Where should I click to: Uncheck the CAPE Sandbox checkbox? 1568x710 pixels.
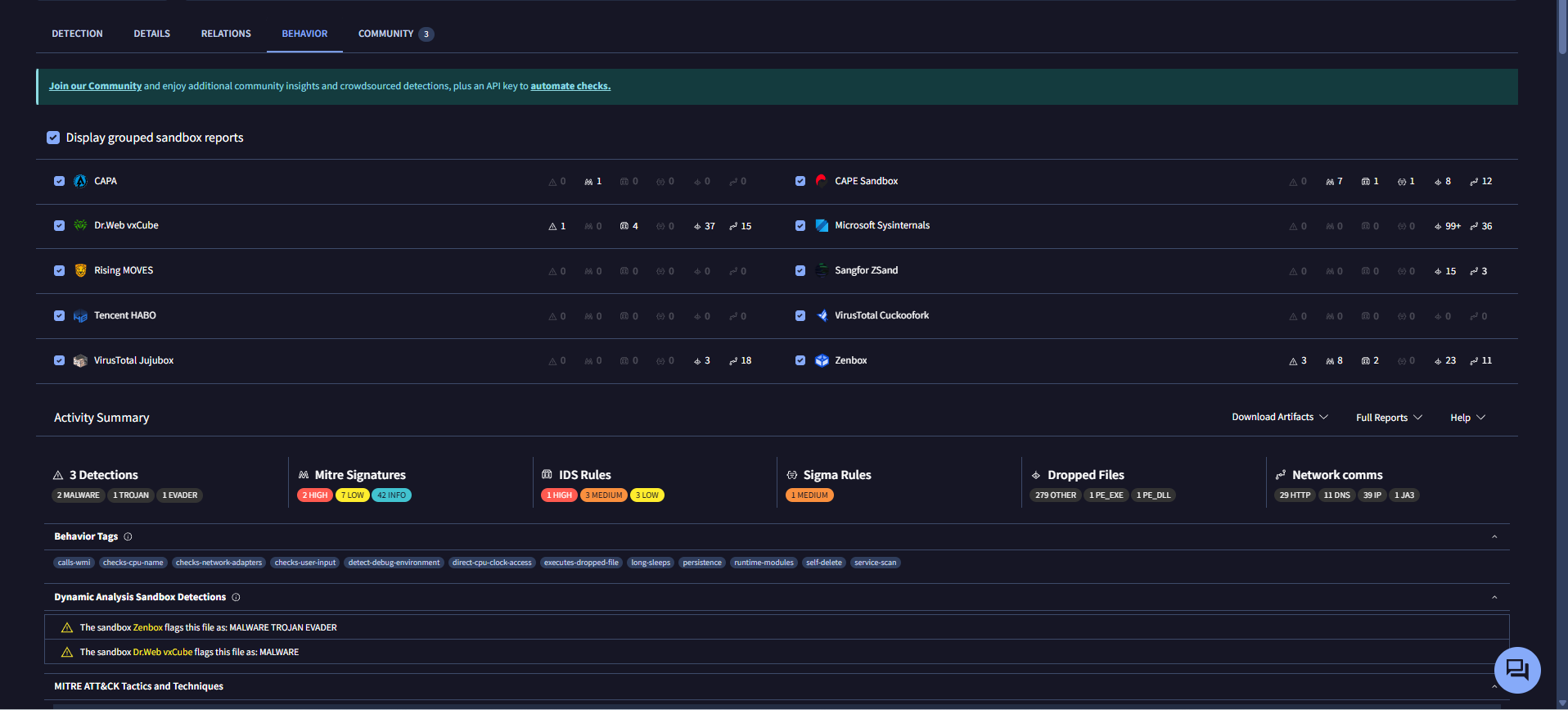click(800, 181)
